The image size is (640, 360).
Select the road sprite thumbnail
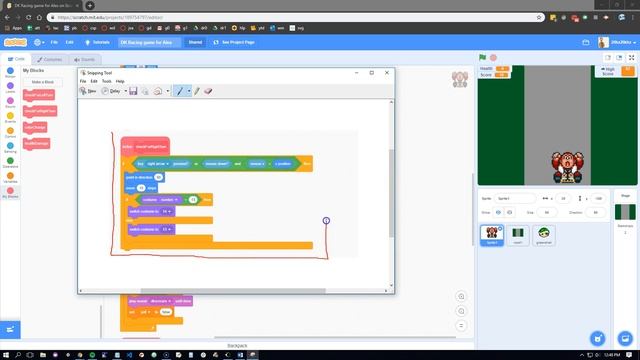coord(518,235)
